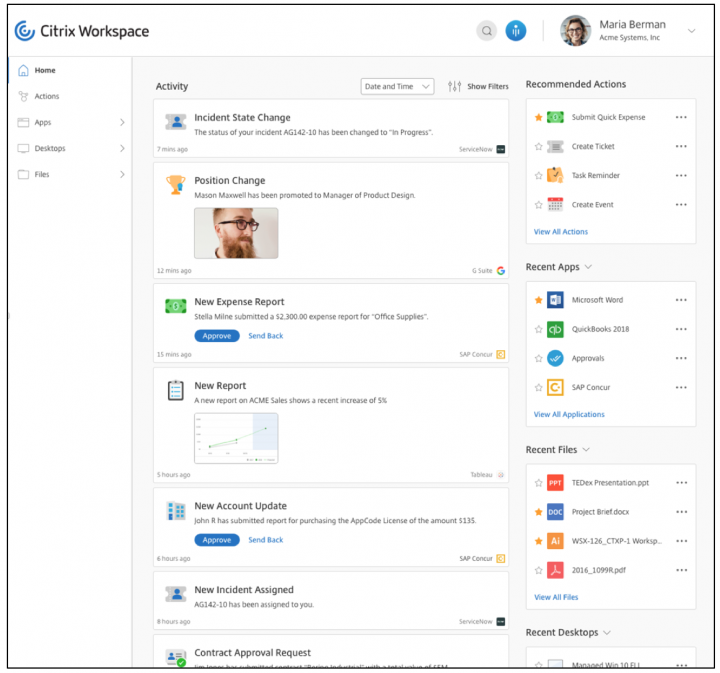Open the Show Filters sliders icon
720x673 pixels.
tap(455, 87)
